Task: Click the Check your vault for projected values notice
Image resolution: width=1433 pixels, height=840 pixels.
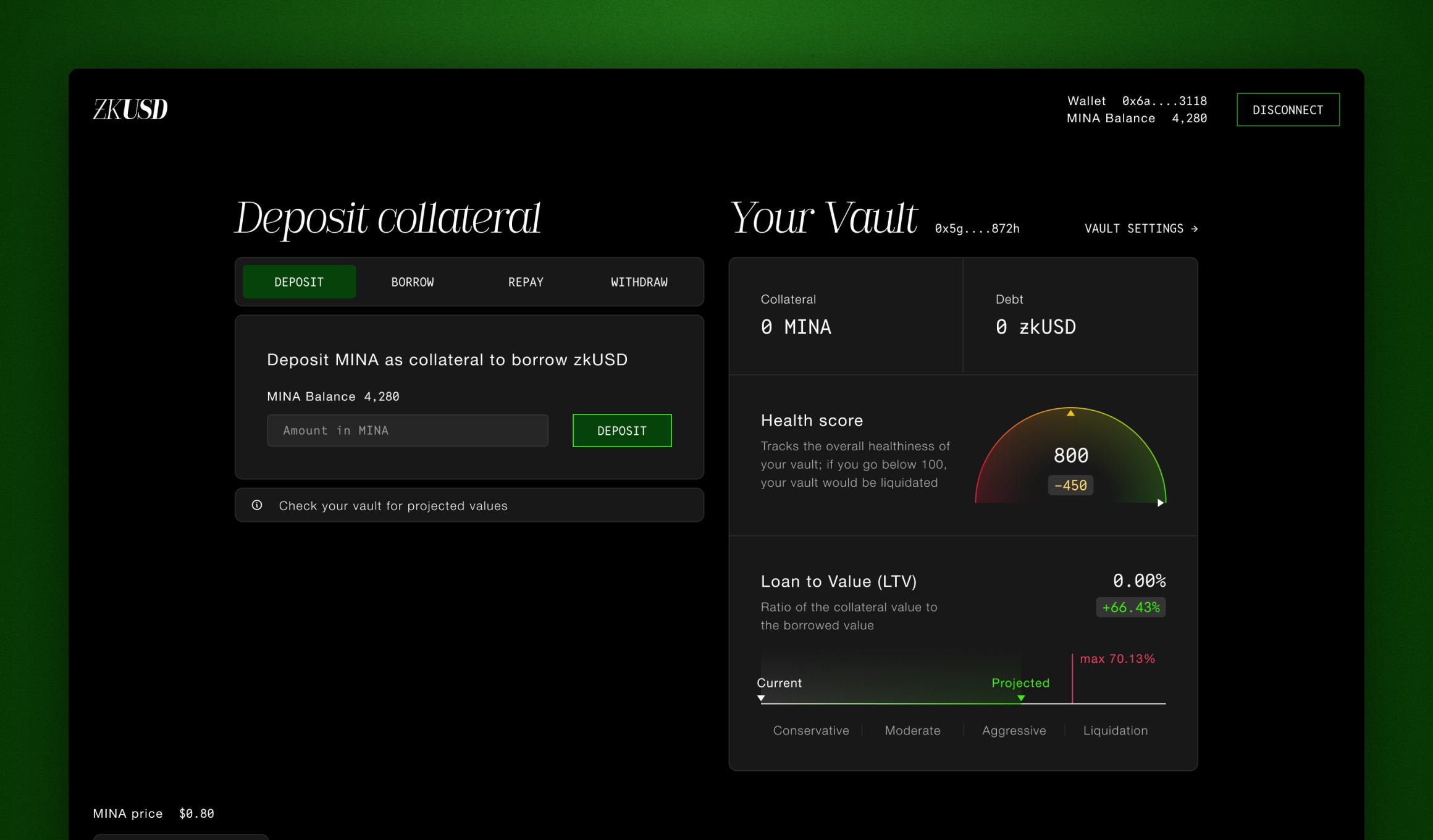Action: tap(469, 505)
